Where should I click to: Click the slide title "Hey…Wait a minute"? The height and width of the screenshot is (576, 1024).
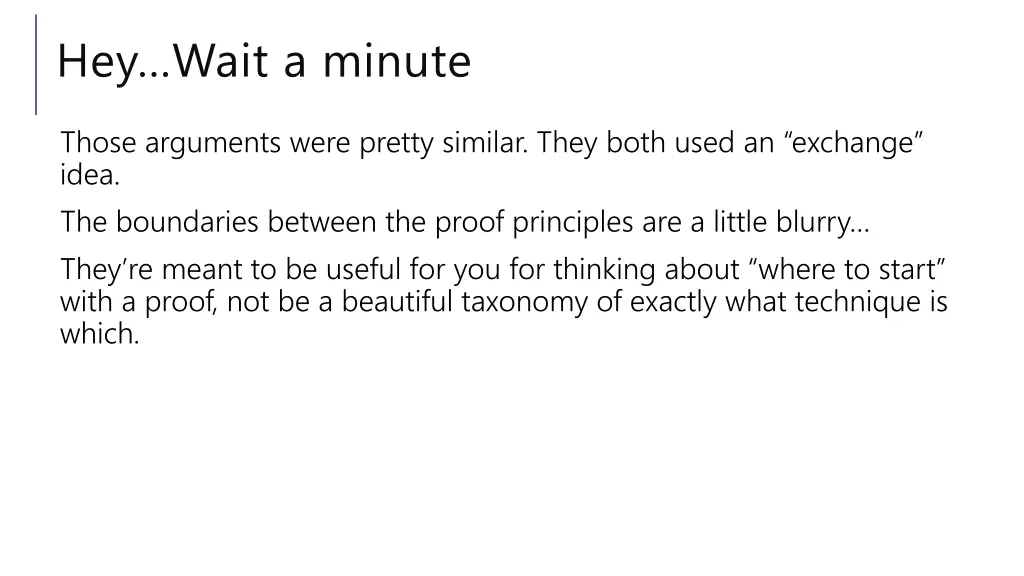(264, 62)
